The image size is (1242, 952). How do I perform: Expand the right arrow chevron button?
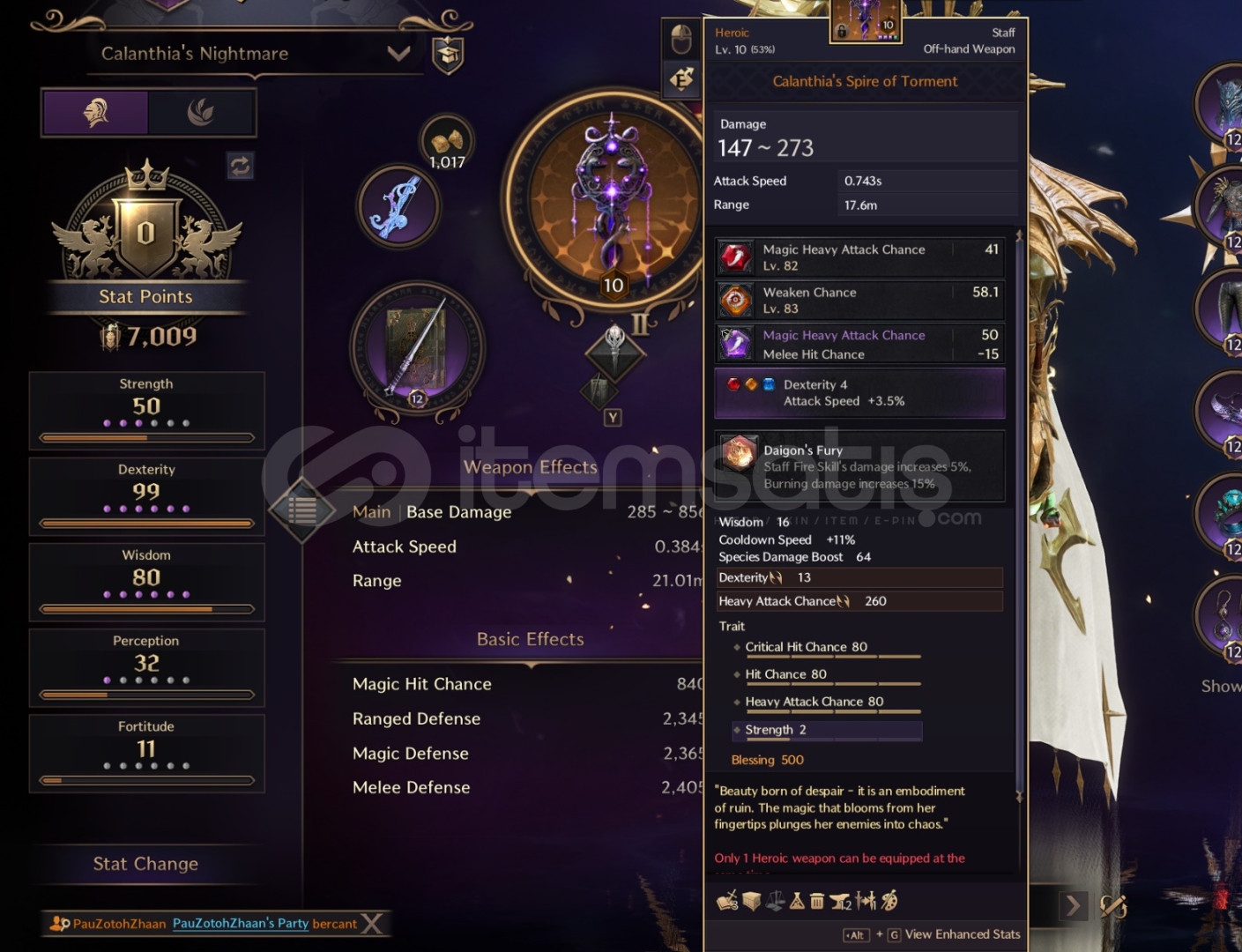coord(1073,905)
